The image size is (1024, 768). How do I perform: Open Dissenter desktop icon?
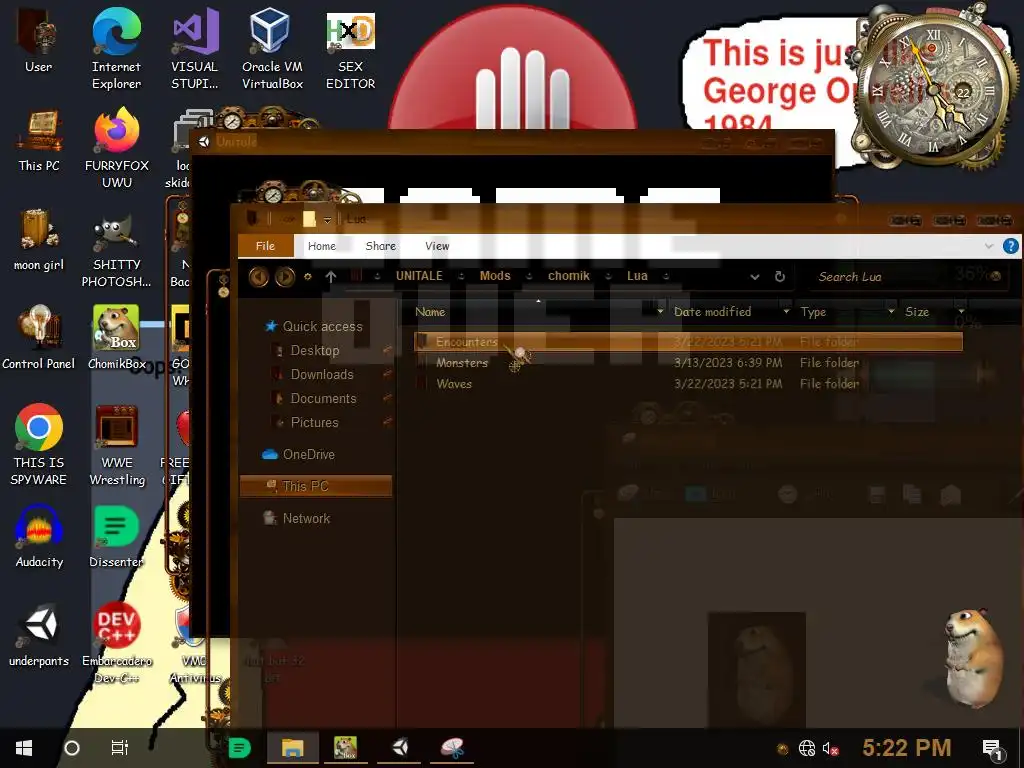(x=116, y=537)
